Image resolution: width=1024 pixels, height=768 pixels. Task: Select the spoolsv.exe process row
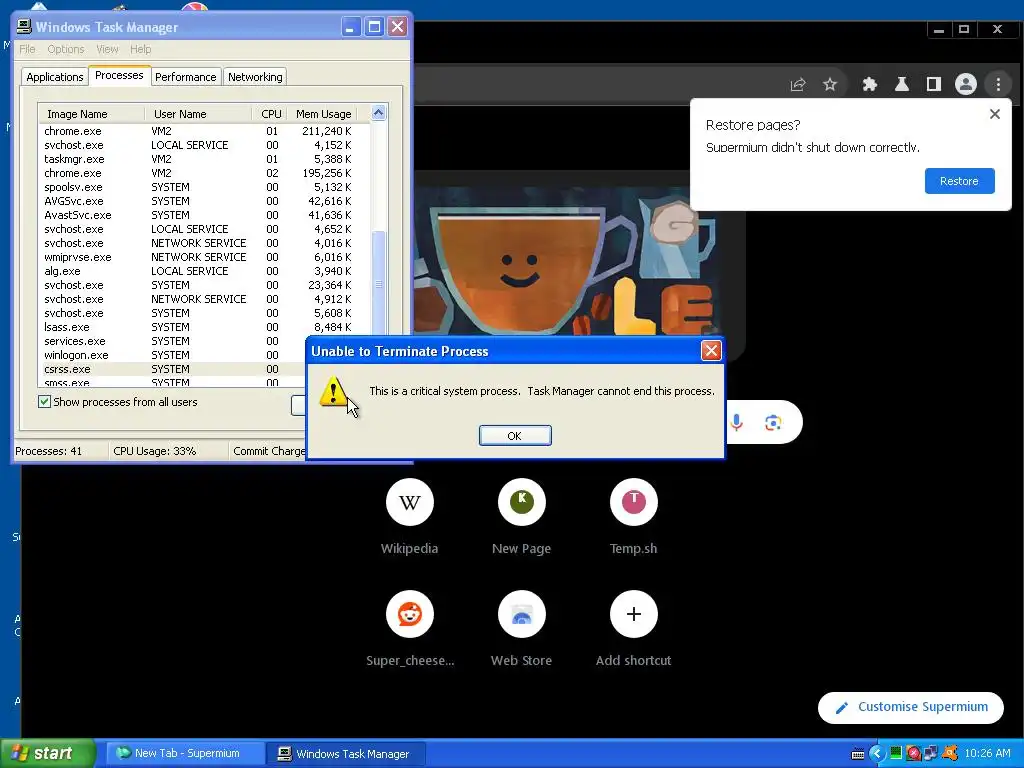(204, 187)
